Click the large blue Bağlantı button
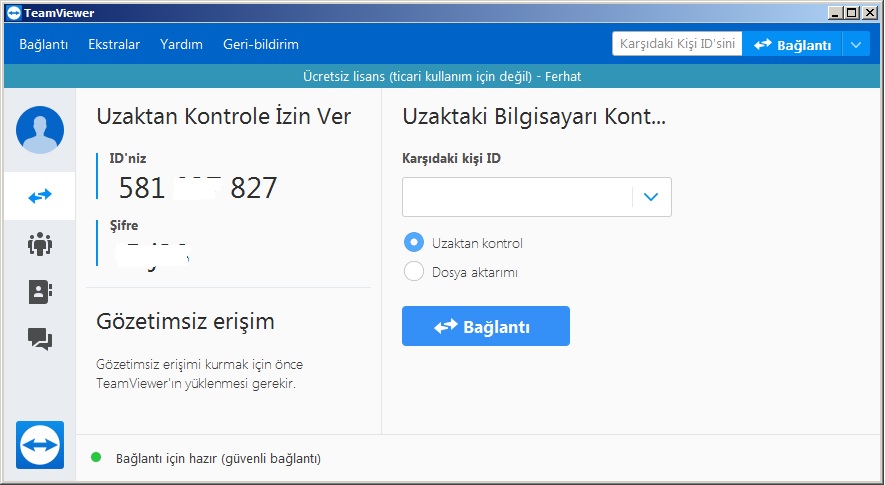The image size is (885, 485). (486, 326)
